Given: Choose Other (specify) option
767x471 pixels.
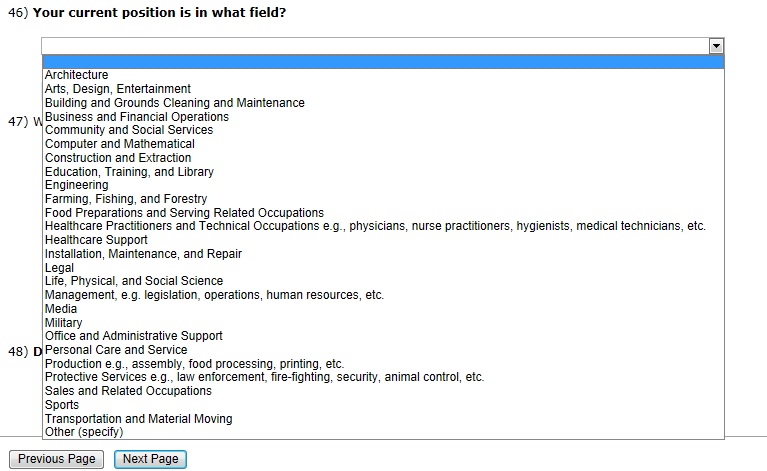Looking at the screenshot, I should point(84,432).
